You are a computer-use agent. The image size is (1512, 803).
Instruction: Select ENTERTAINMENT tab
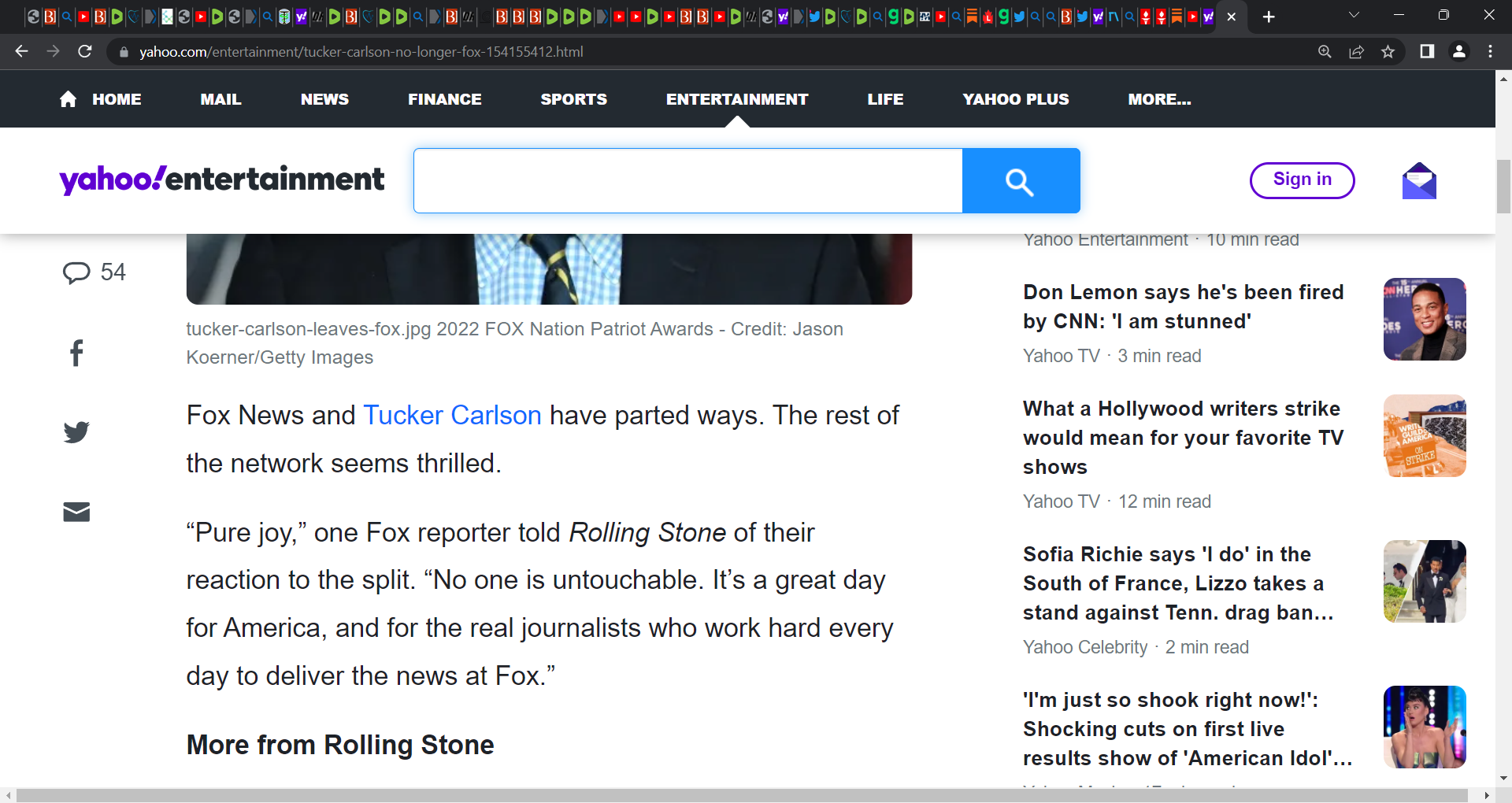(x=737, y=99)
